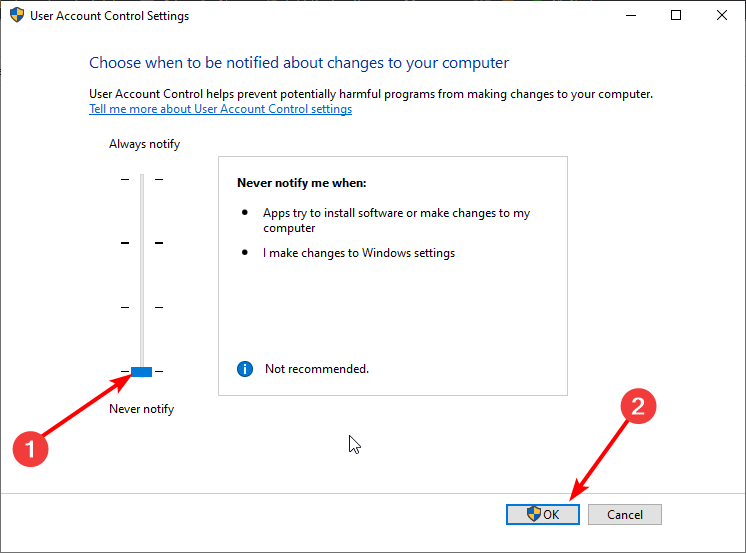The width and height of the screenshot is (746, 553).
Task: Click the OK button with shield
Action: [543, 514]
